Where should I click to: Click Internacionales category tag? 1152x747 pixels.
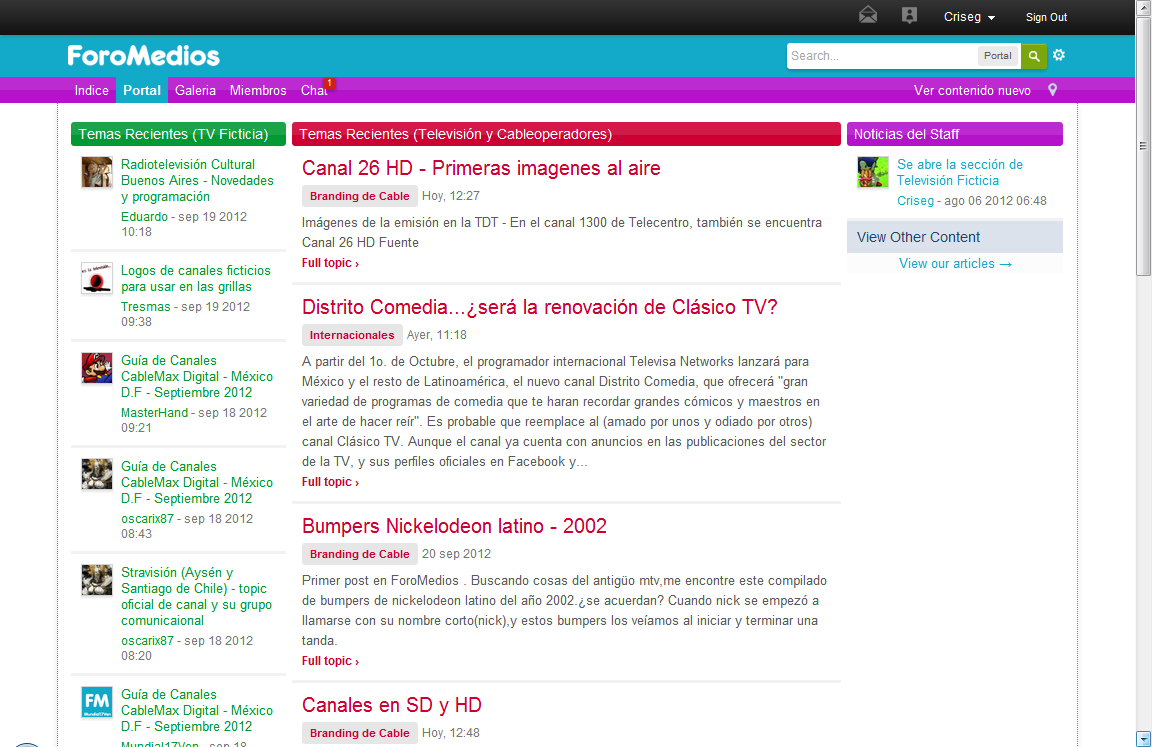click(352, 335)
